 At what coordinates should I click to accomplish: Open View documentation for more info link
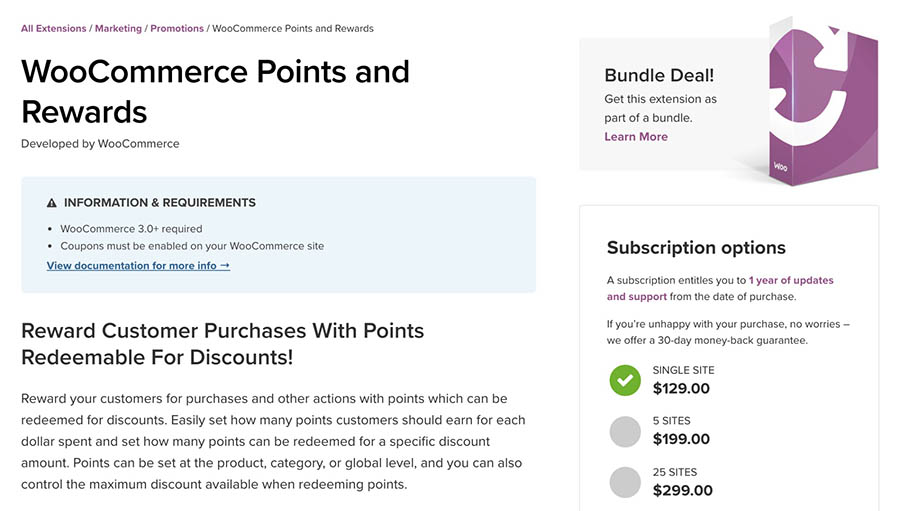[138, 266]
